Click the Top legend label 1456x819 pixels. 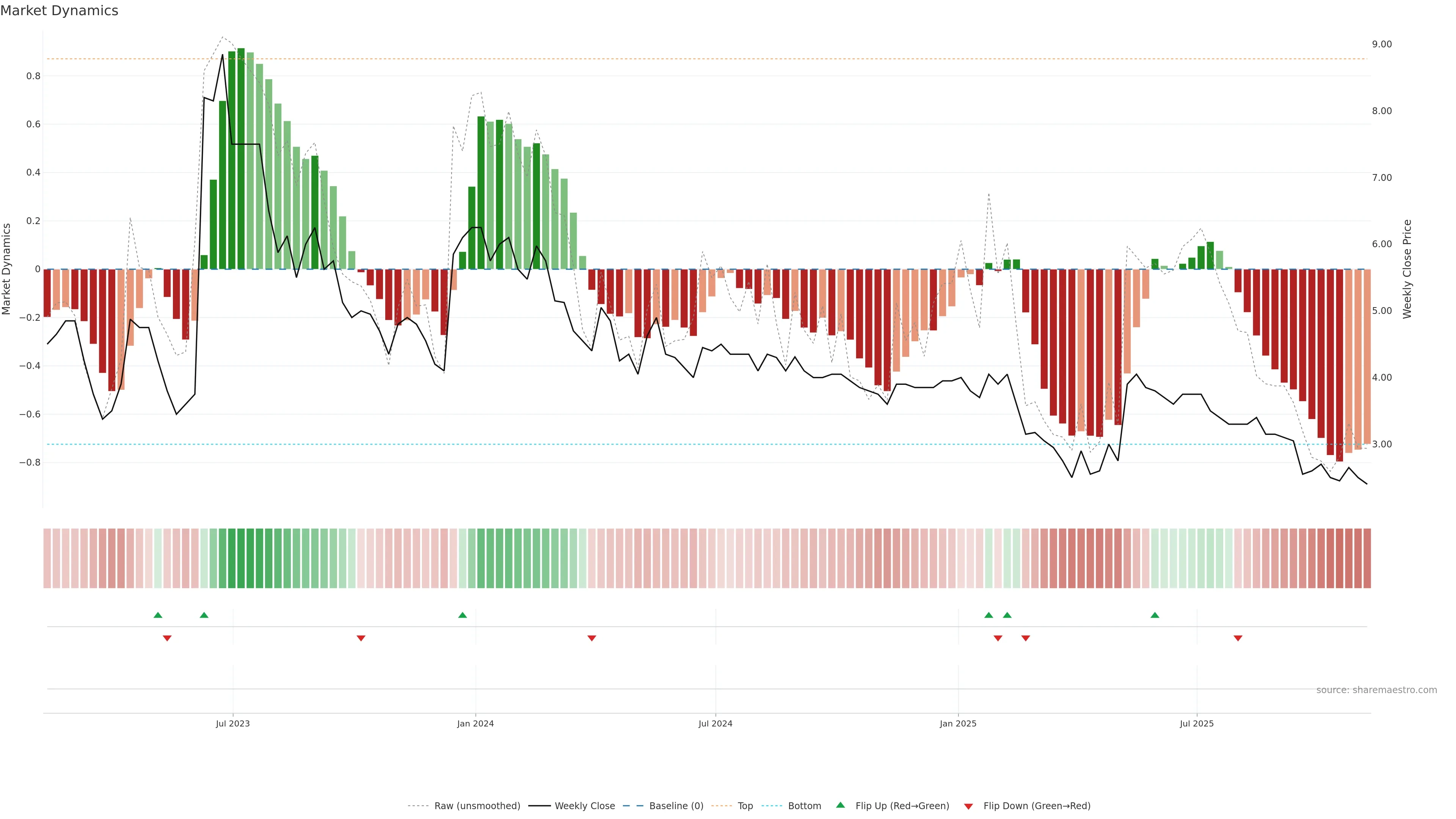[x=745, y=806]
